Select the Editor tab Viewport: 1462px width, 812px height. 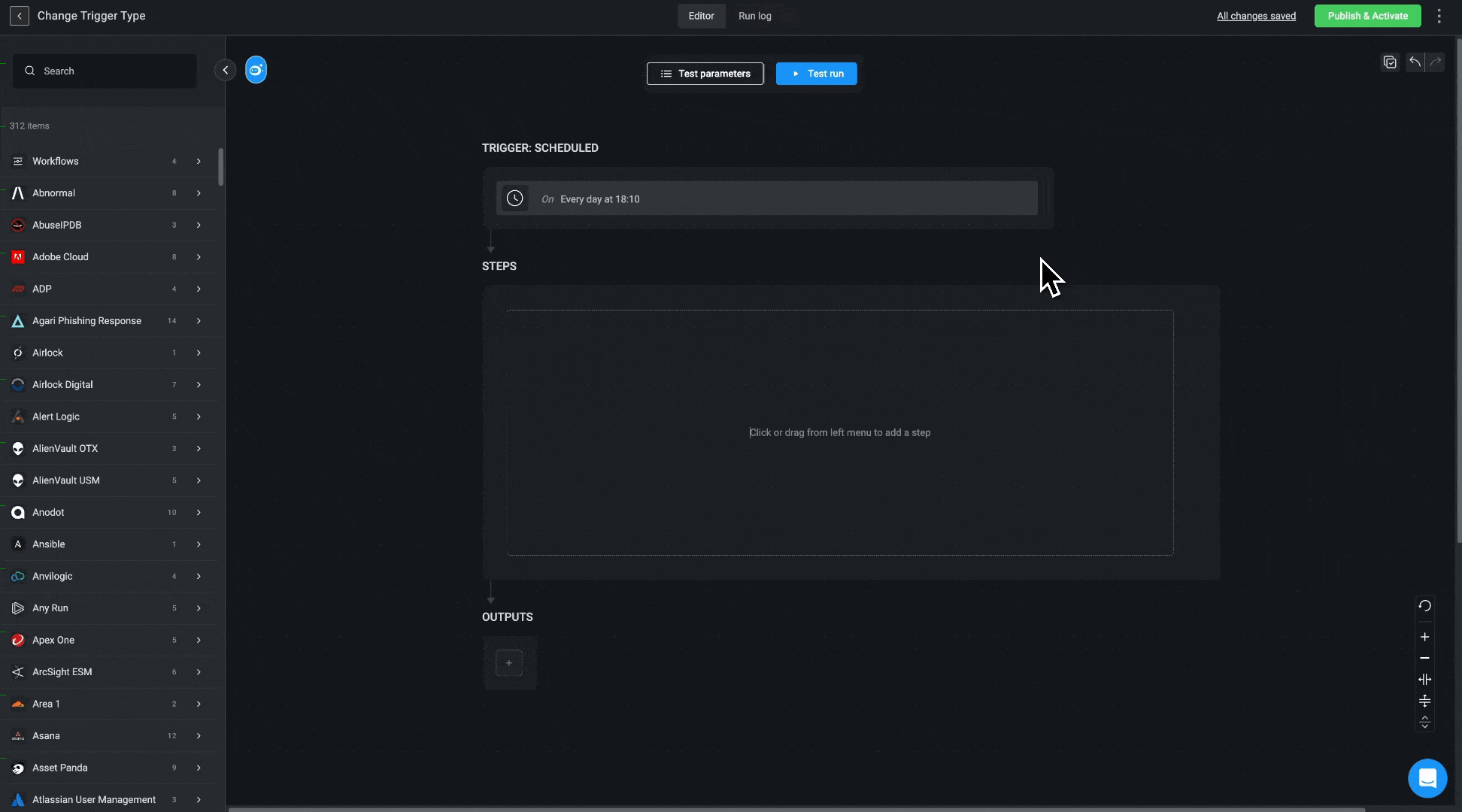pos(701,16)
